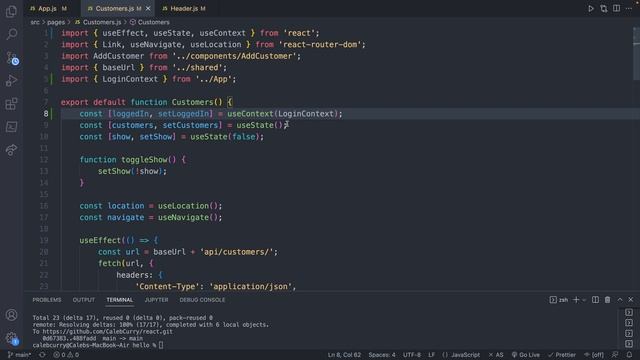Click the Customers symbol breadcrumb

[150, 22]
